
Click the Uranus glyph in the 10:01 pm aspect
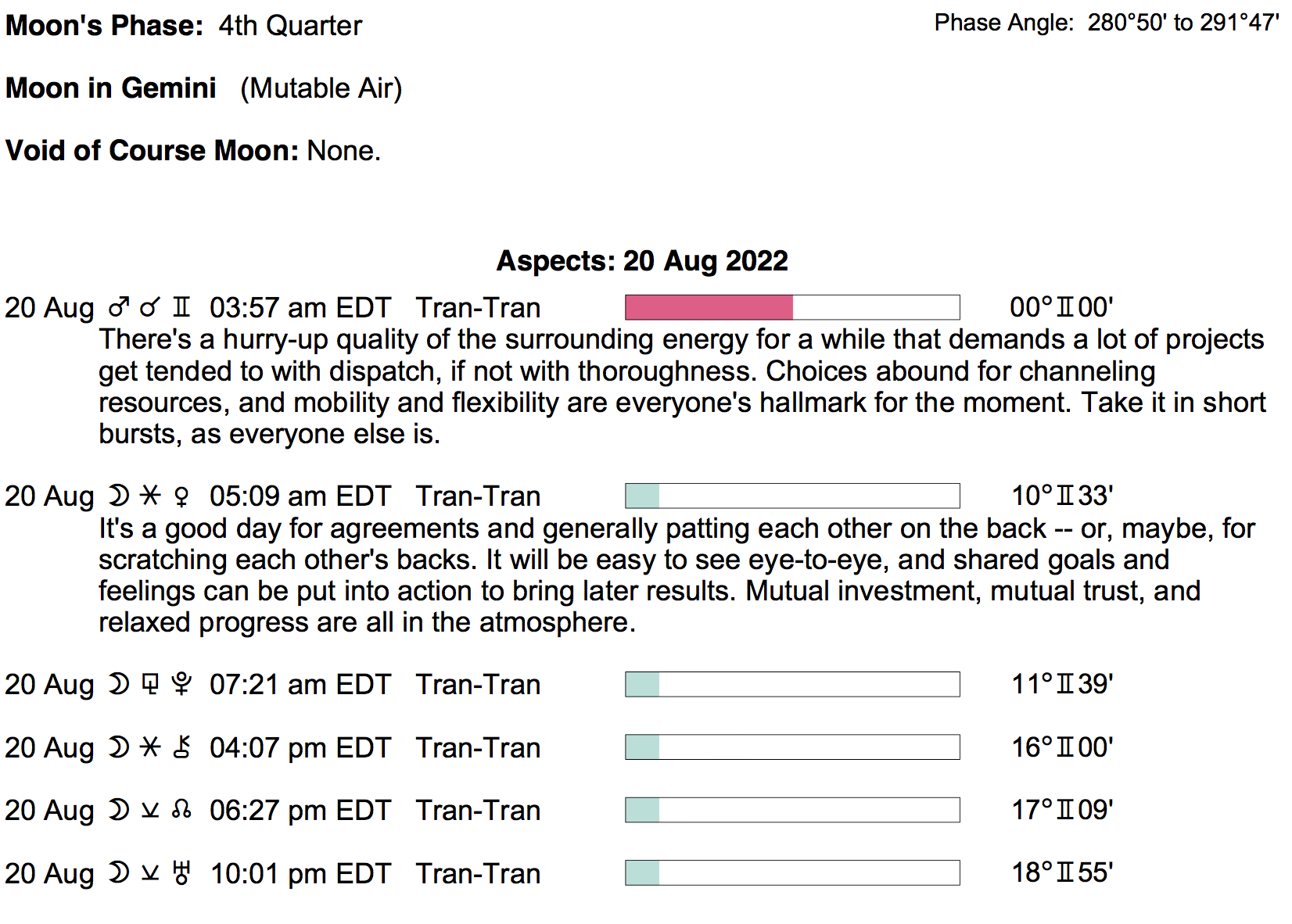(181, 873)
